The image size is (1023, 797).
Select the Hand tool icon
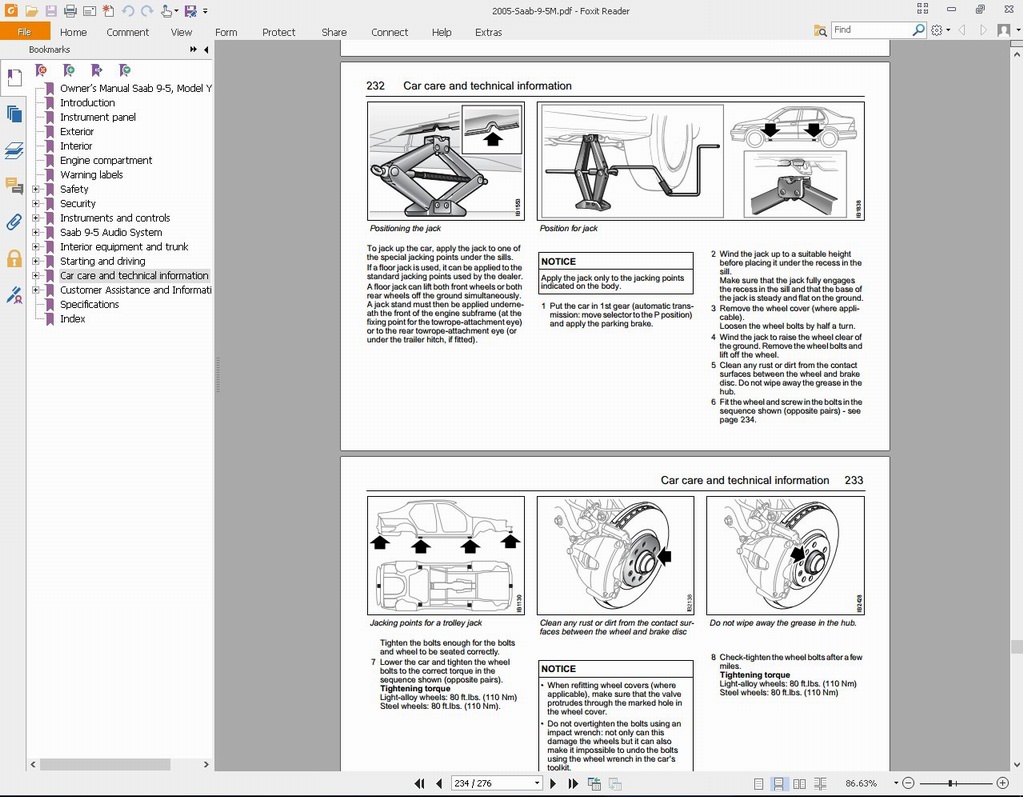(167, 11)
